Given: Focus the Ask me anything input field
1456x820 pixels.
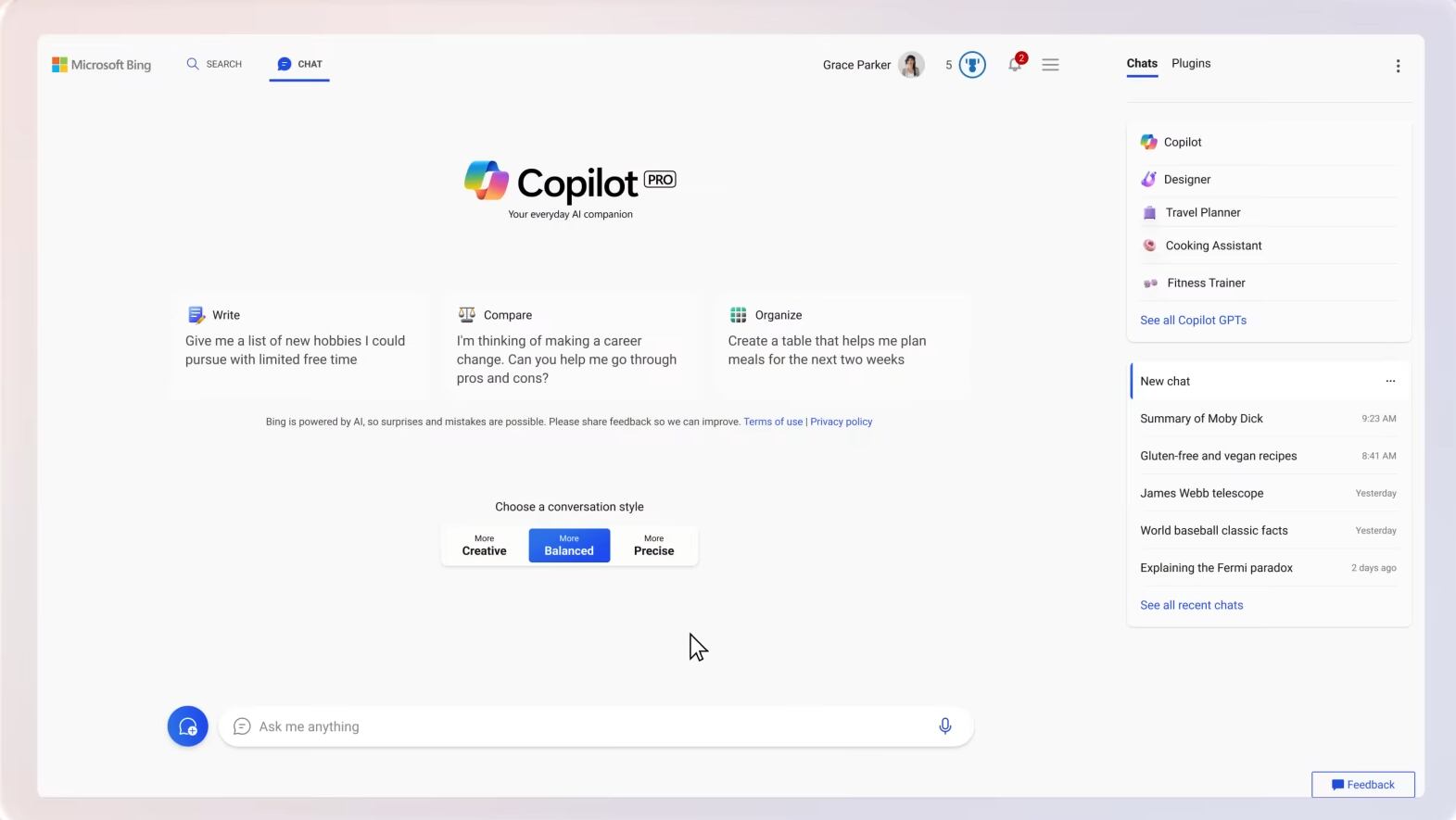Looking at the screenshot, I should click(584, 726).
